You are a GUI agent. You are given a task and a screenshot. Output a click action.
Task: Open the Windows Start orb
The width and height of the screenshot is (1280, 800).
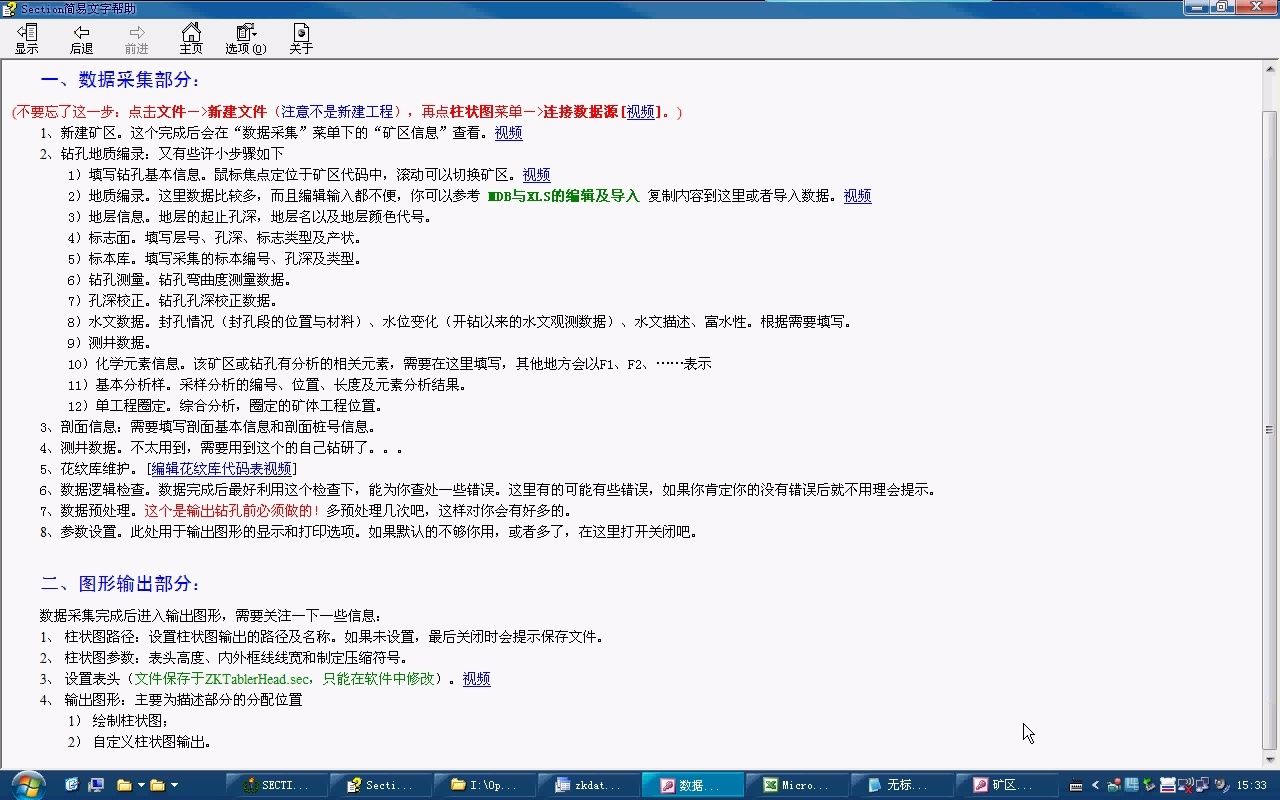coord(27,785)
